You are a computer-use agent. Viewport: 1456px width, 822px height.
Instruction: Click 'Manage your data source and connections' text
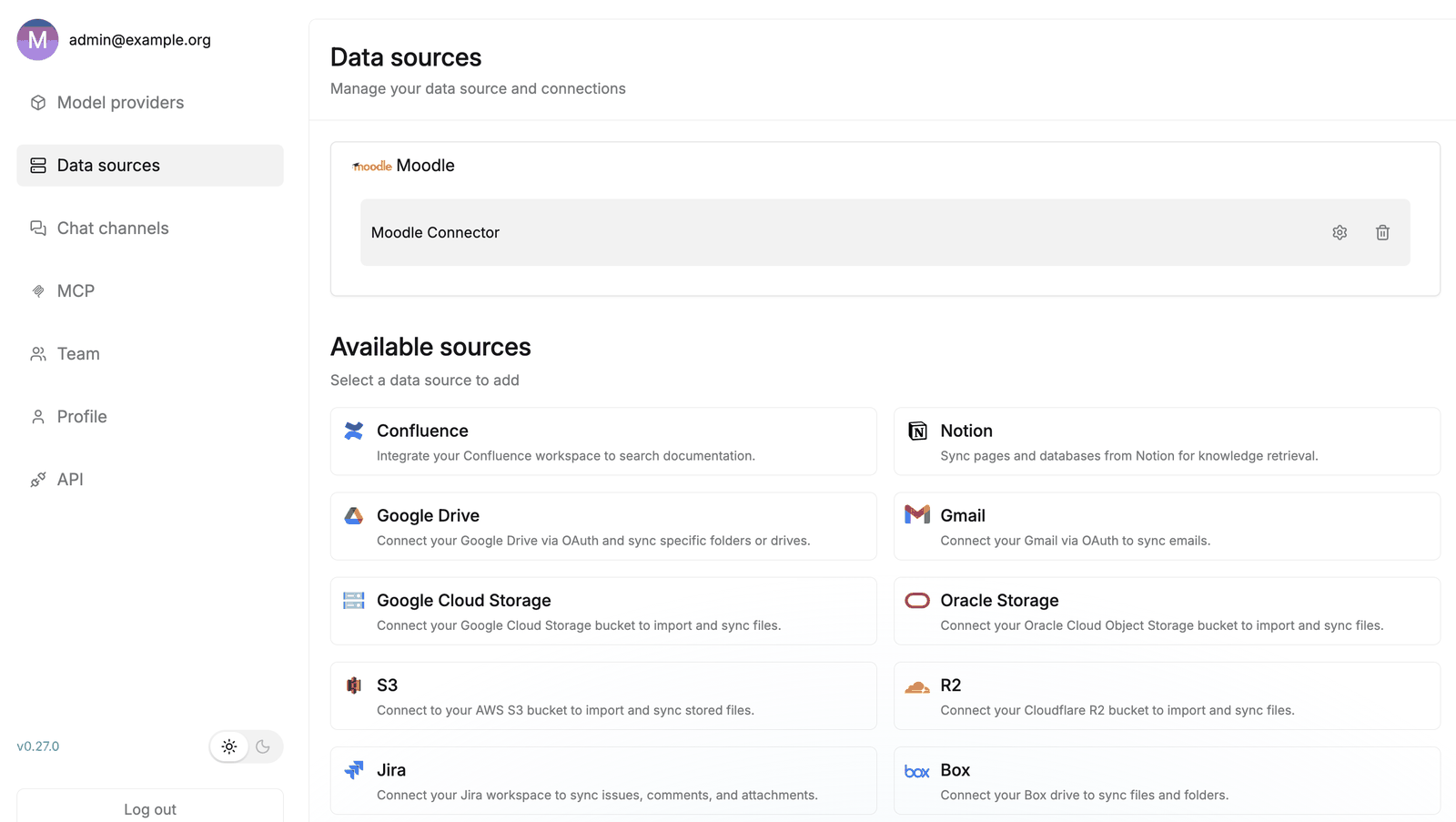click(478, 89)
